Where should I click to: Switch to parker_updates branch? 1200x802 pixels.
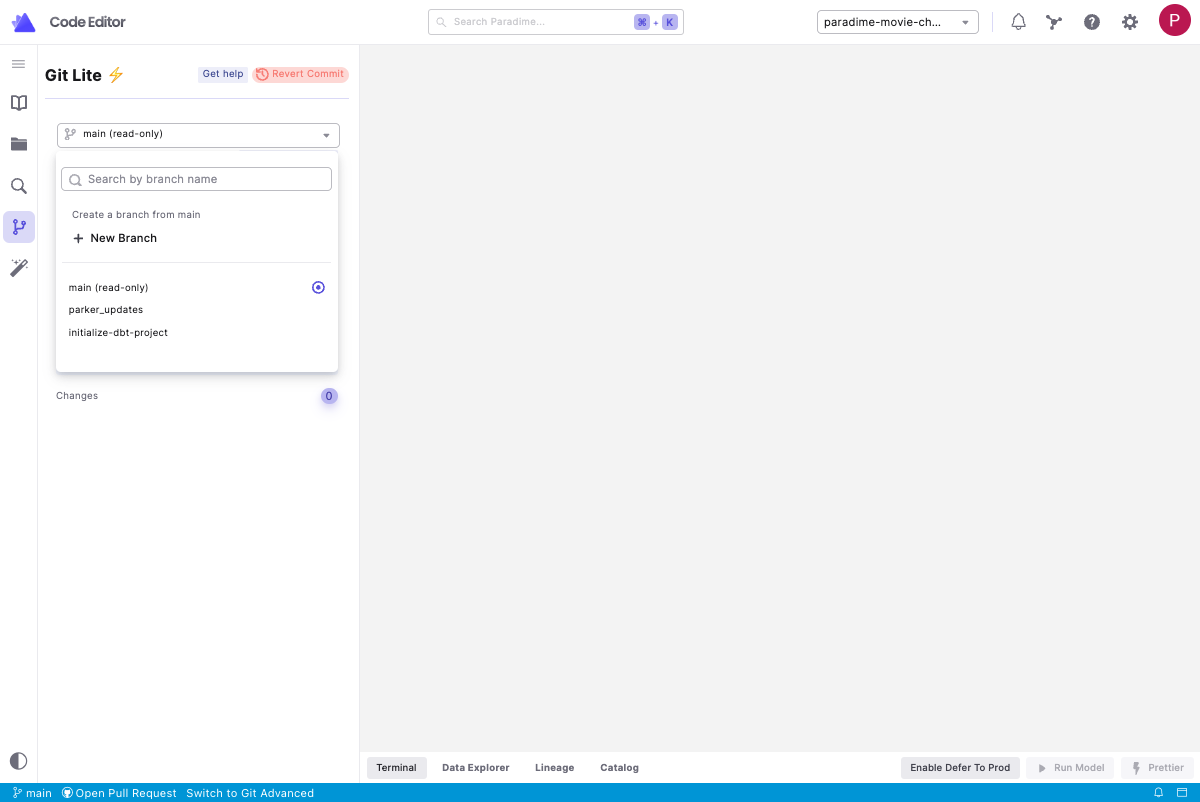tap(106, 310)
